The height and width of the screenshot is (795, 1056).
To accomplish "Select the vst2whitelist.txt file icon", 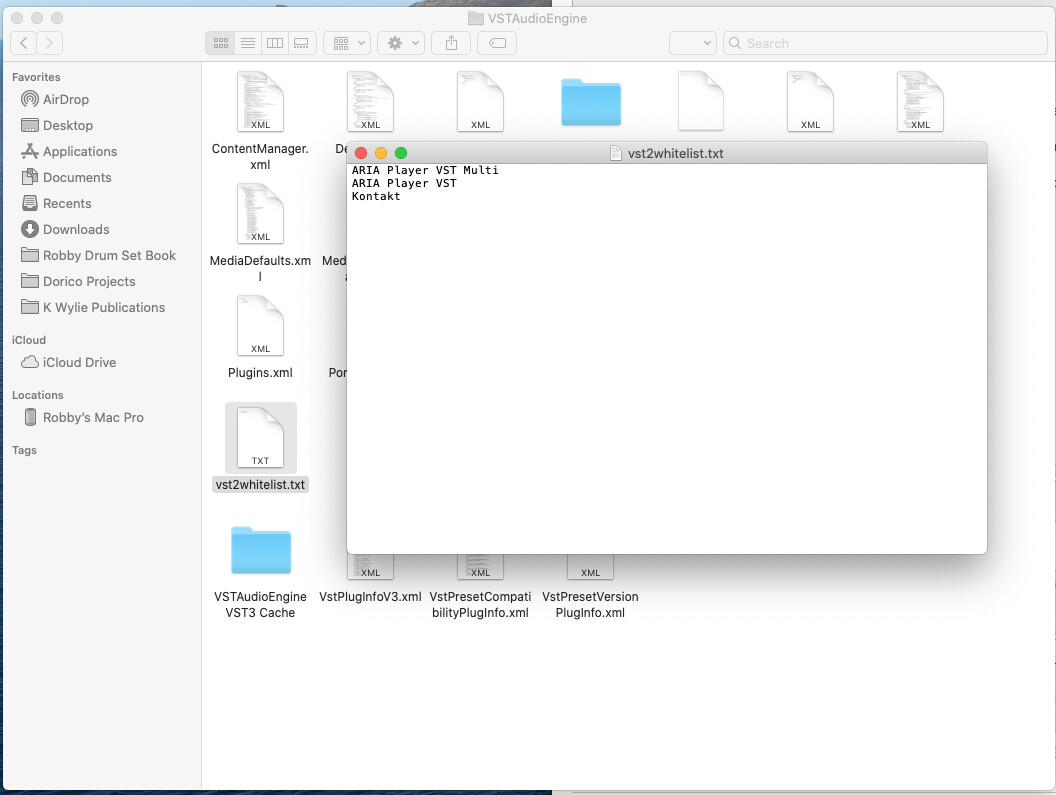I will coord(260,437).
